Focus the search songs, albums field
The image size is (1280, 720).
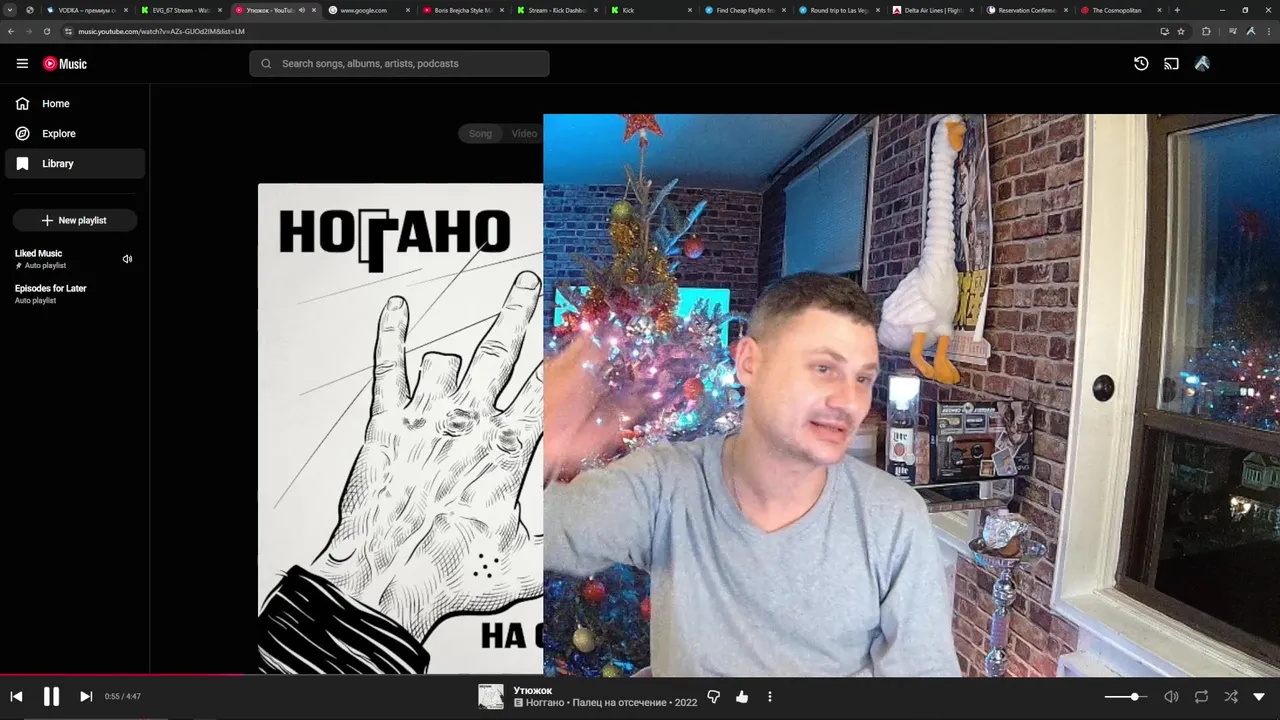(399, 63)
